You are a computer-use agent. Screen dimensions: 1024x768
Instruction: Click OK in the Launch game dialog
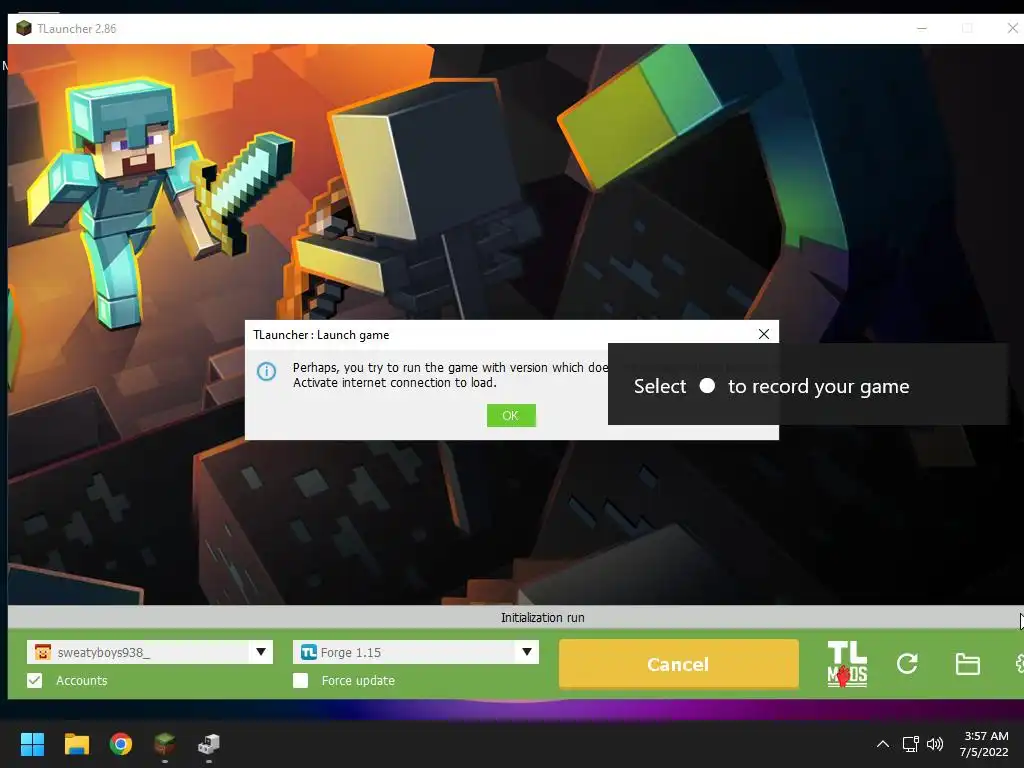click(x=511, y=415)
